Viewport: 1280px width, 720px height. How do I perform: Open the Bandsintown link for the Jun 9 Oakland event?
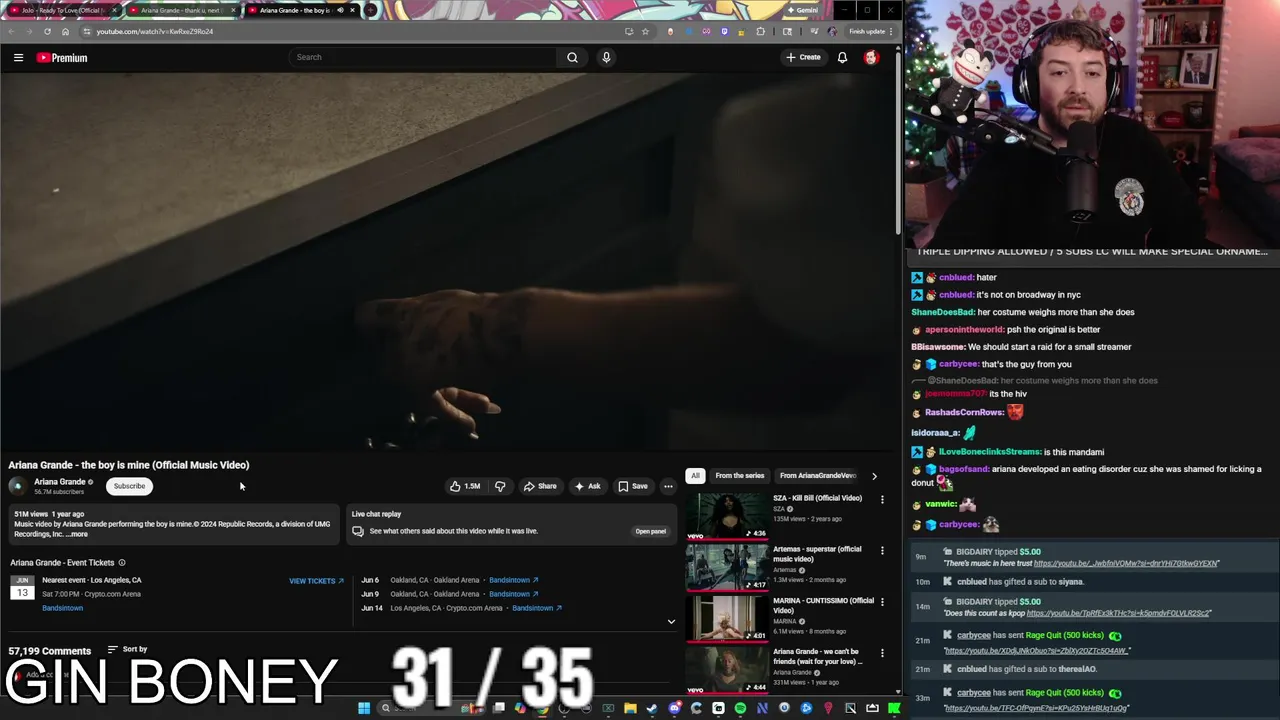coord(513,594)
